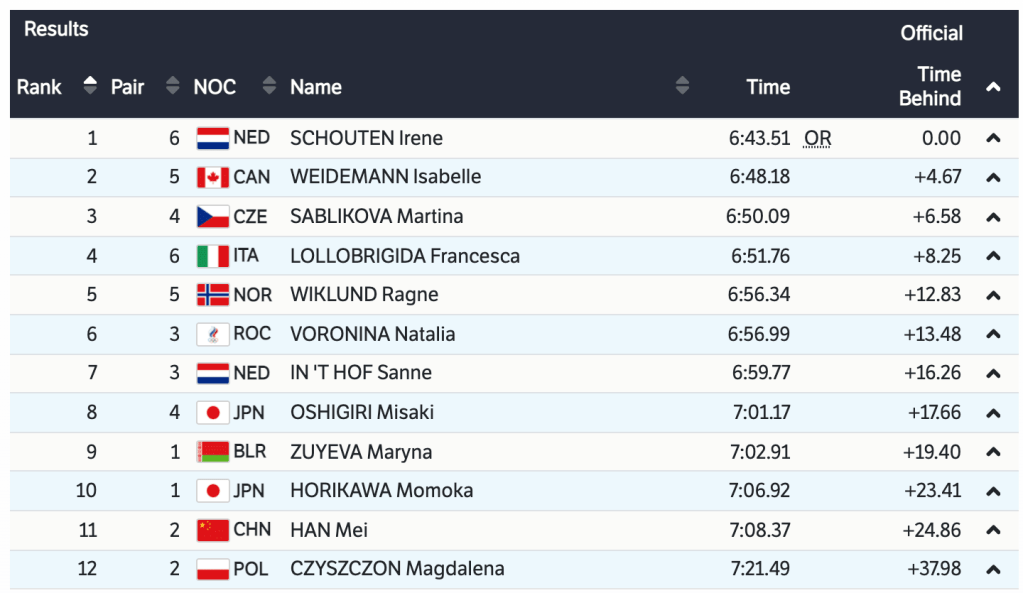This screenshot has width=1023, height=593.
Task: Click the Czech flag next to SABLIKOVA
Action: coord(213,216)
